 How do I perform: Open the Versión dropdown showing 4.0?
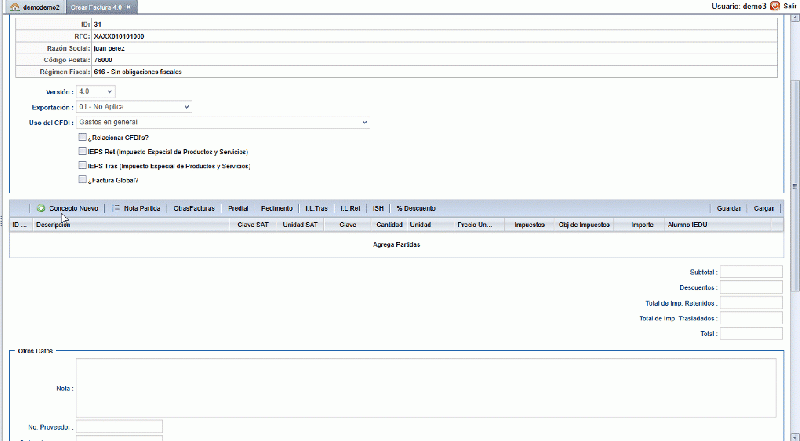point(96,91)
